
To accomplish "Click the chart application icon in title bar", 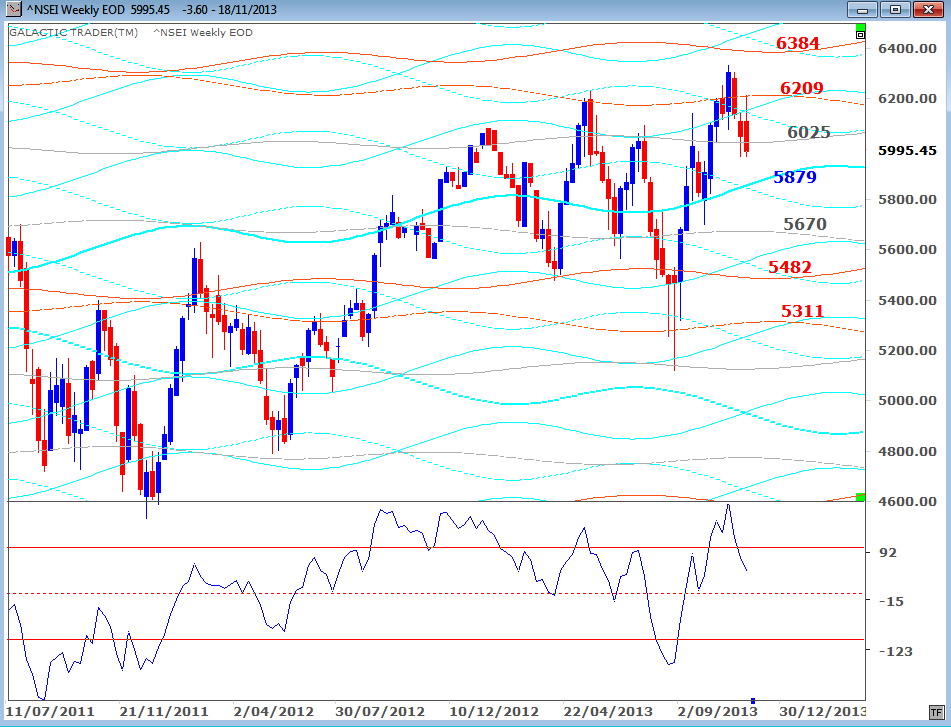I will point(13,10).
